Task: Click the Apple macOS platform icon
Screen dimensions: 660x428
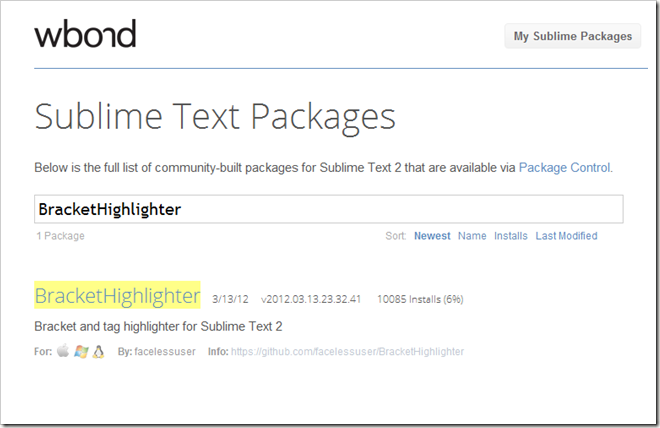Action: click(x=63, y=352)
